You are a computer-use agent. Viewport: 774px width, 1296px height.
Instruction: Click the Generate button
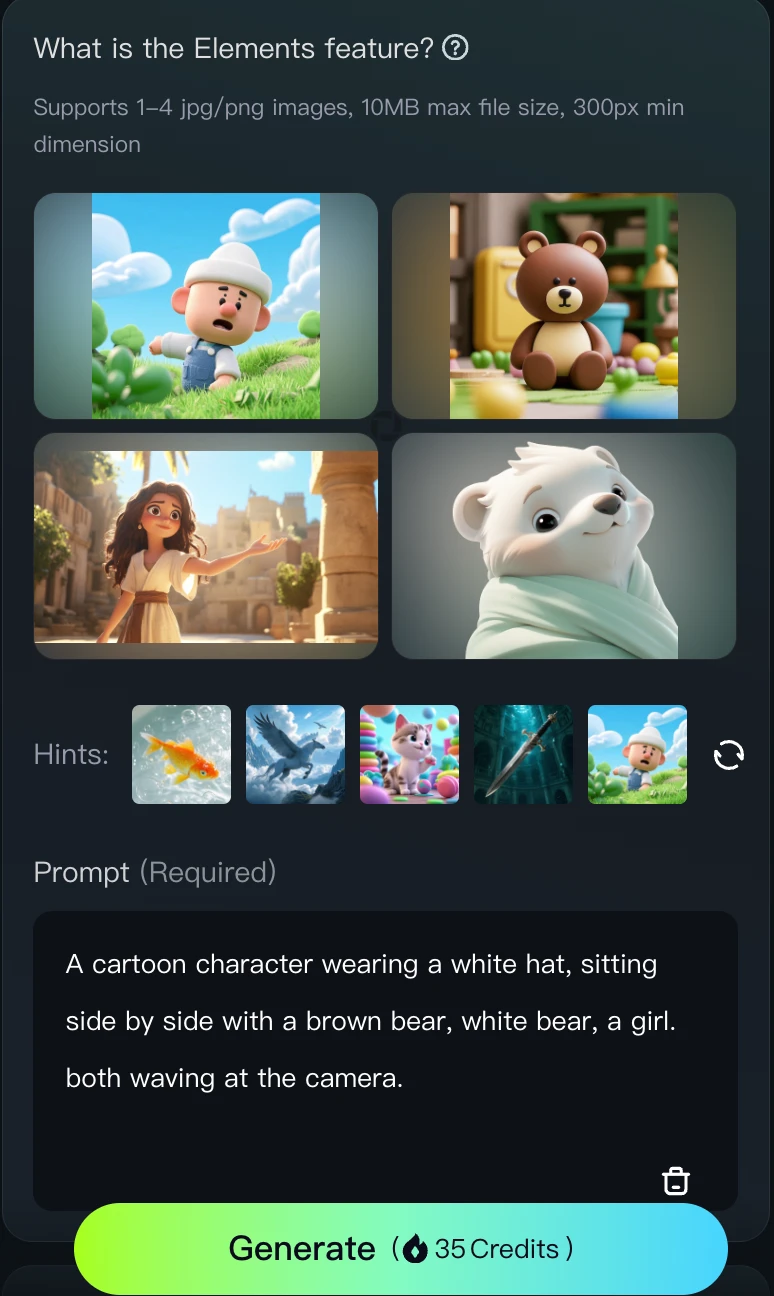(401, 1249)
